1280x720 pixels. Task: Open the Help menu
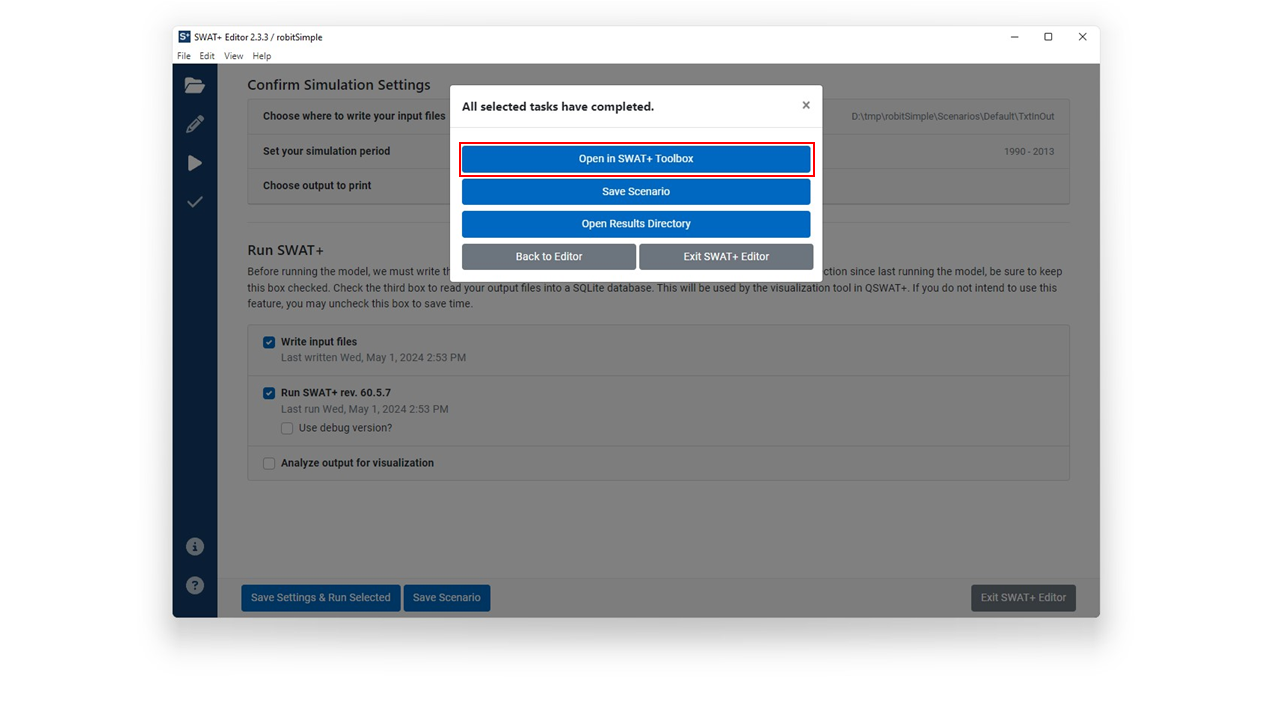click(262, 56)
